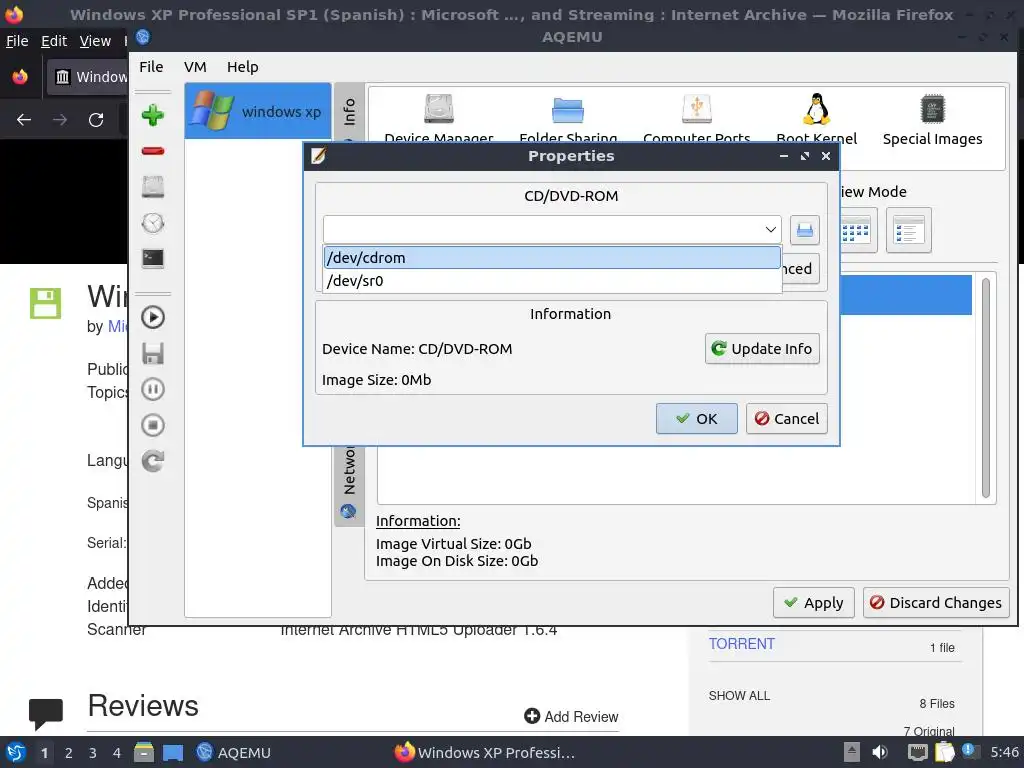The height and width of the screenshot is (768, 1024).
Task: Start the VM with the play icon
Action: (x=153, y=317)
